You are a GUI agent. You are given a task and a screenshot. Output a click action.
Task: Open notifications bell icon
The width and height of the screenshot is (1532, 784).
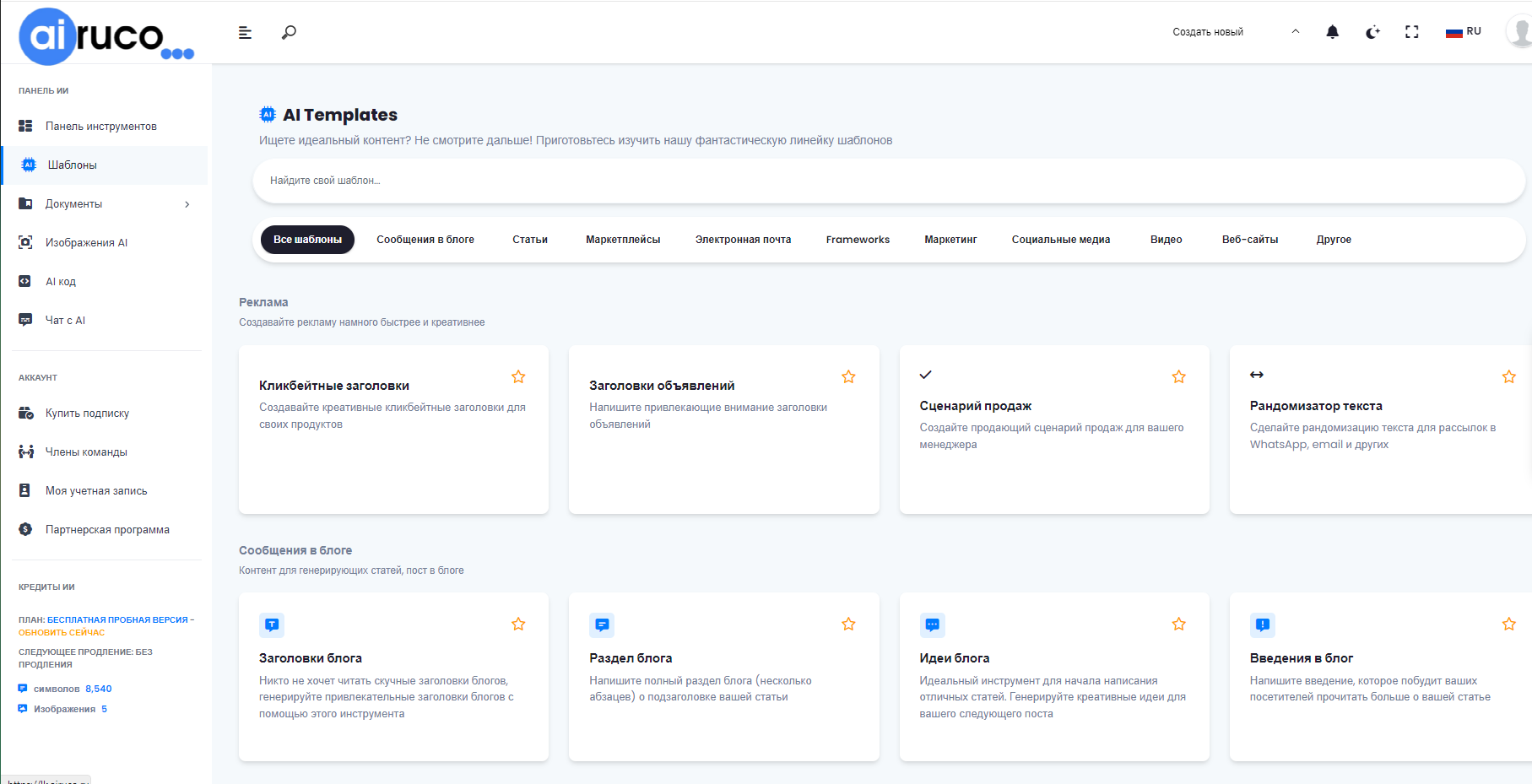click(1332, 31)
